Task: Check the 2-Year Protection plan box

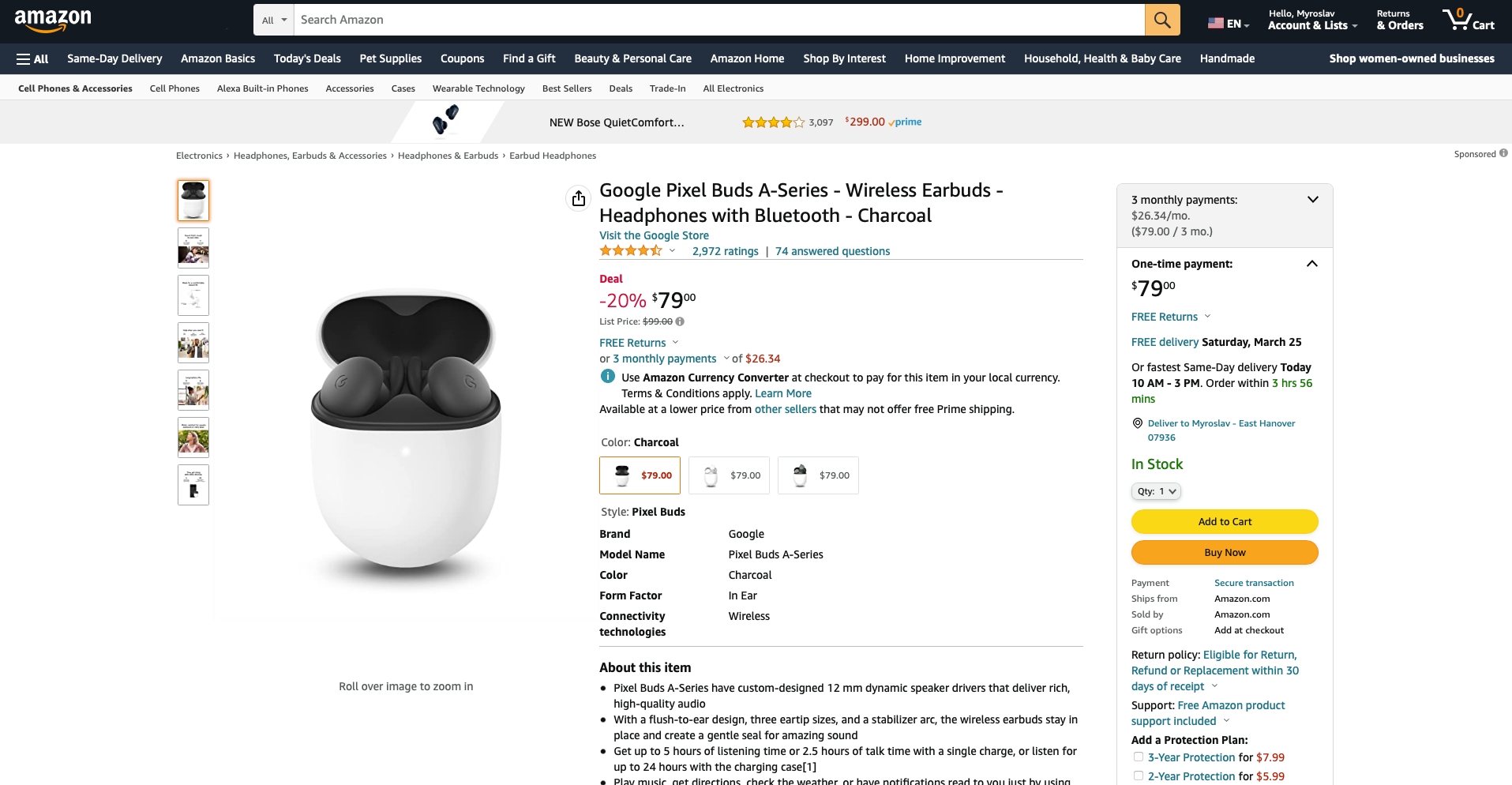Action: tap(1139, 776)
